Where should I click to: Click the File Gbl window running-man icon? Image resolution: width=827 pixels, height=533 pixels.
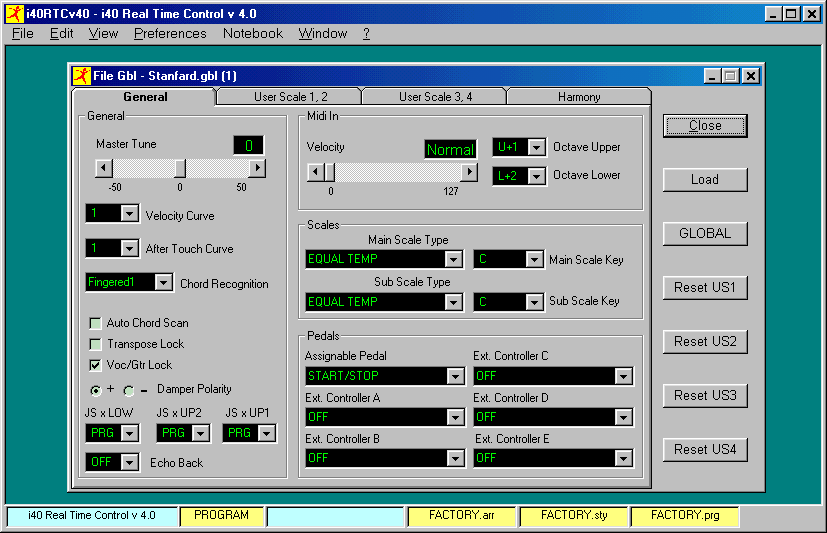(x=82, y=75)
